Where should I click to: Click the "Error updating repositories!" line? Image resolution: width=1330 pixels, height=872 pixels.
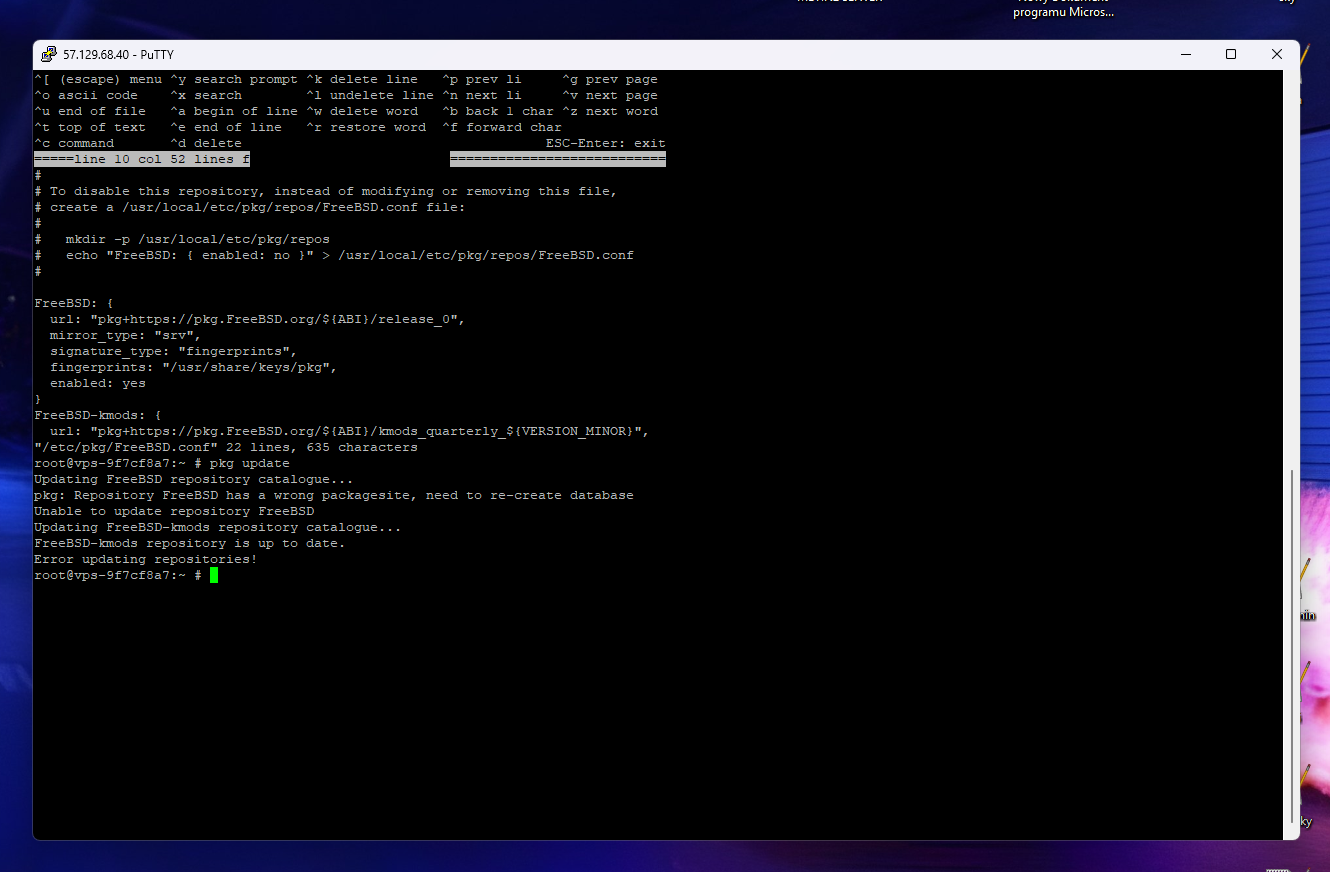tap(145, 559)
